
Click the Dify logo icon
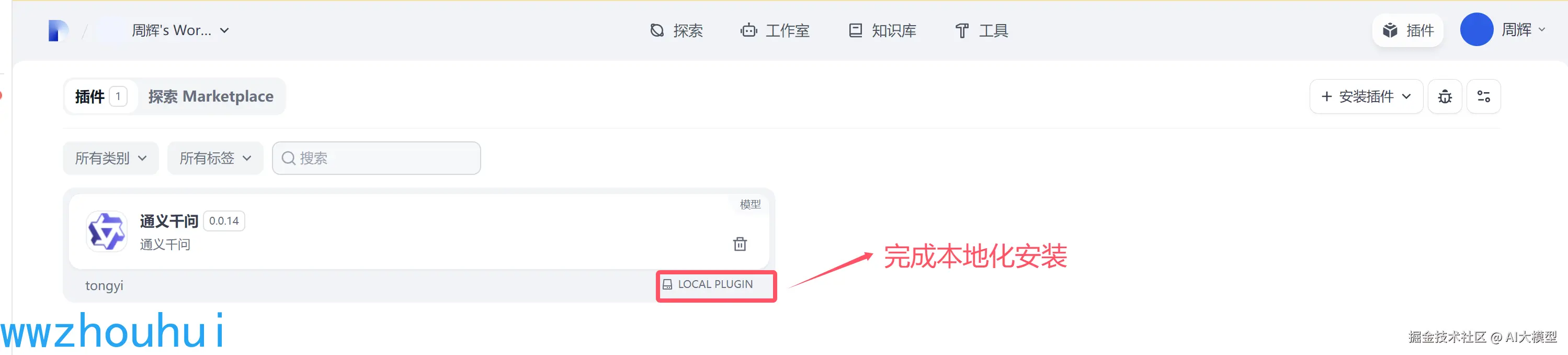59,30
